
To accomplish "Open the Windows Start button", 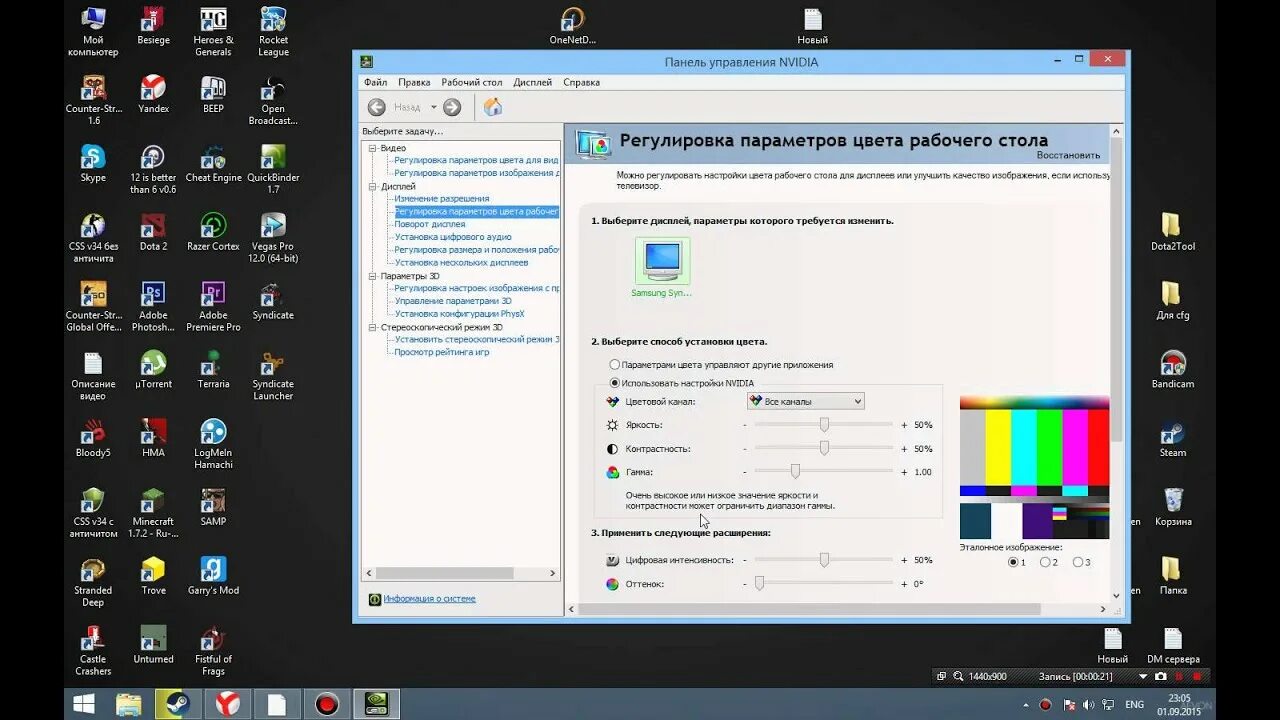I will click(x=84, y=704).
